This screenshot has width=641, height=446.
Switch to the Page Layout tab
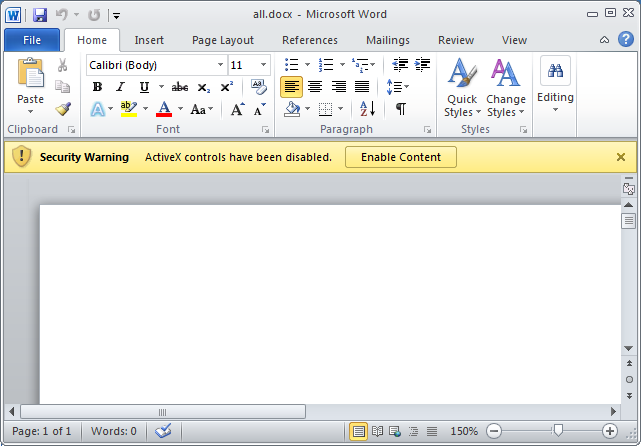point(223,40)
